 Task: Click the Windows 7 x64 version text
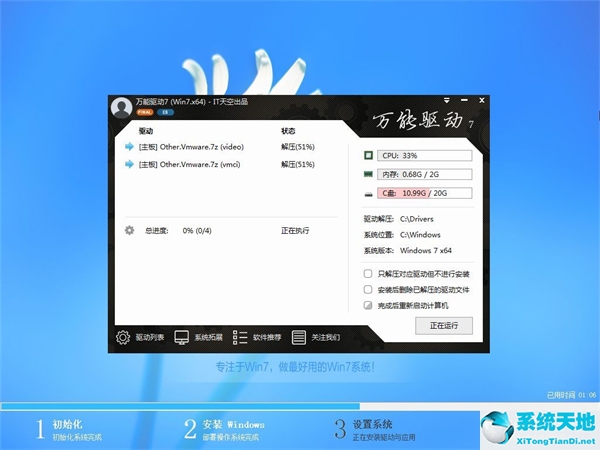click(426, 250)
